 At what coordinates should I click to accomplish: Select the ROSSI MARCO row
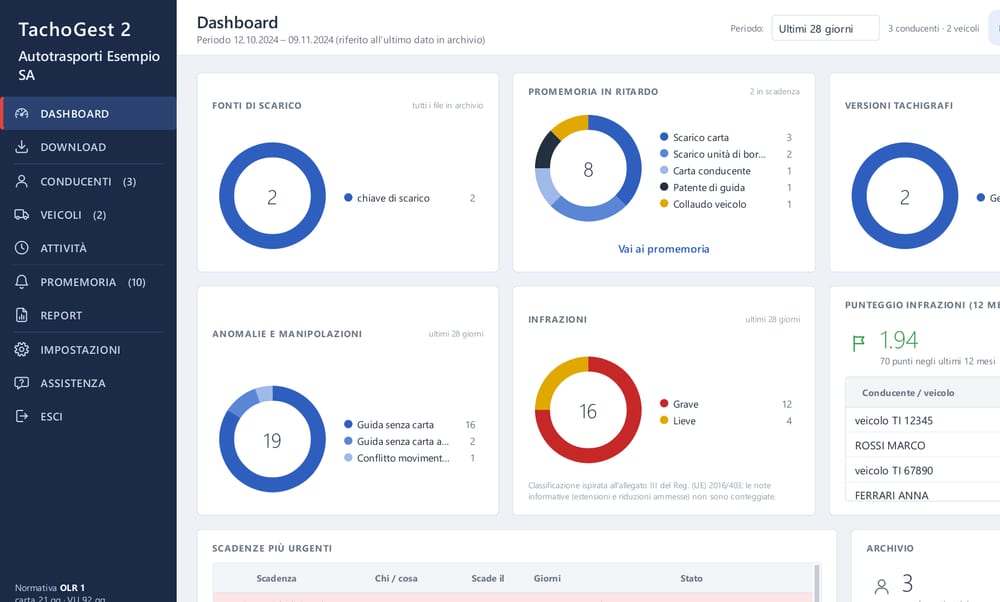(922, 445)
